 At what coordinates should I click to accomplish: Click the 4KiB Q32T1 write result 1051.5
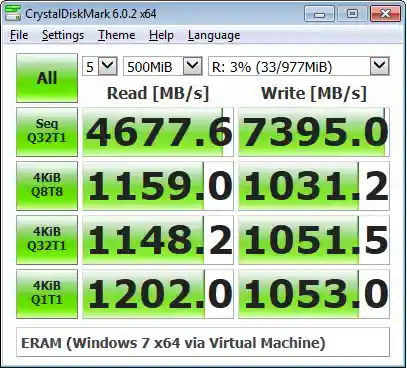pyautogui.click(x=314, y=240)
